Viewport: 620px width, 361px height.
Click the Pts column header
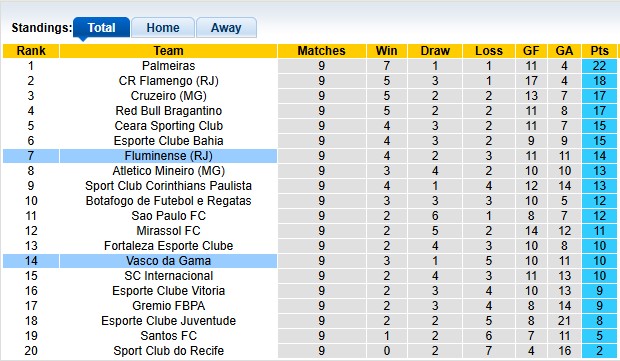[599, 51]
